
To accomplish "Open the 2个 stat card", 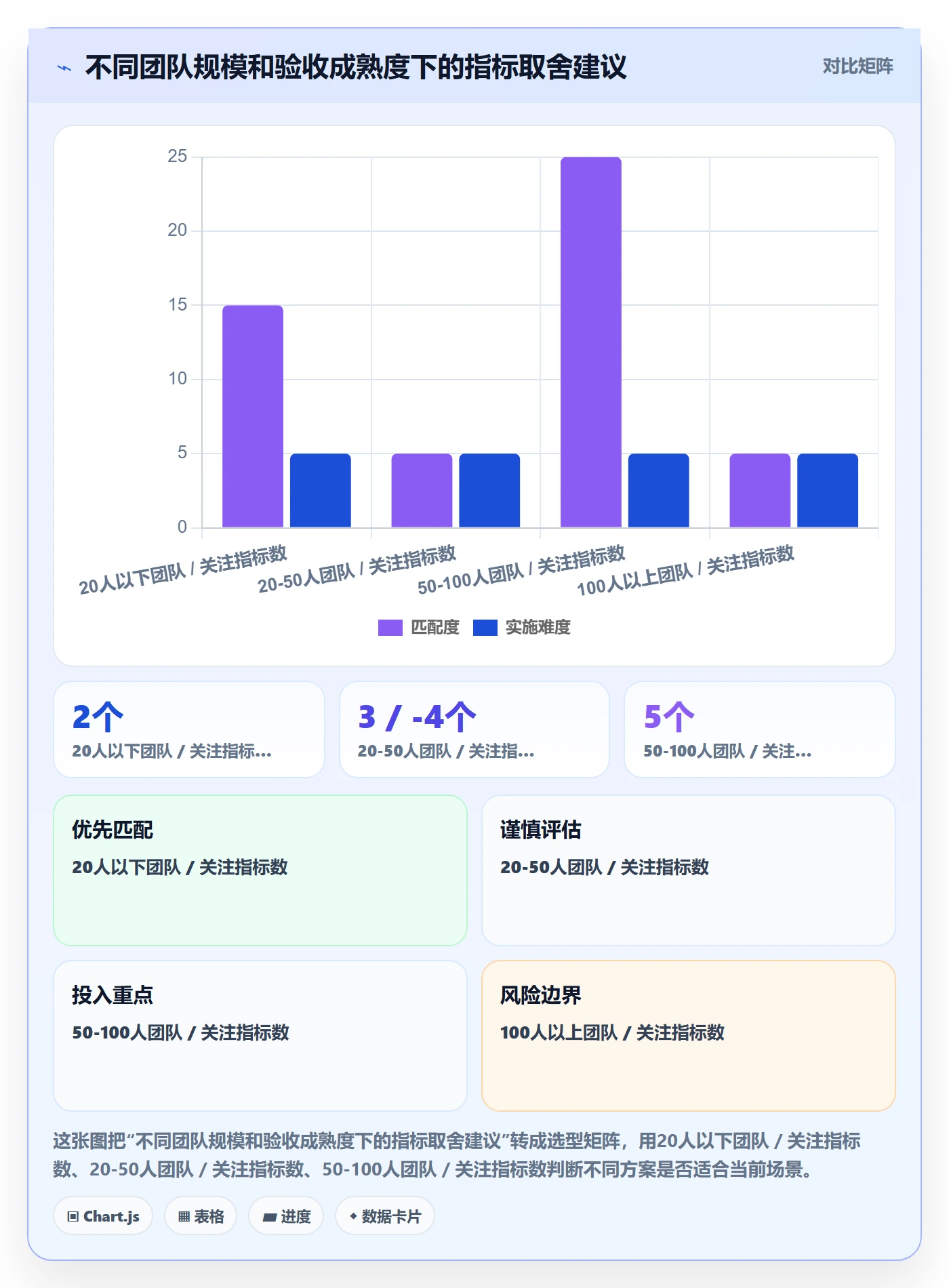I will [189, 729].
